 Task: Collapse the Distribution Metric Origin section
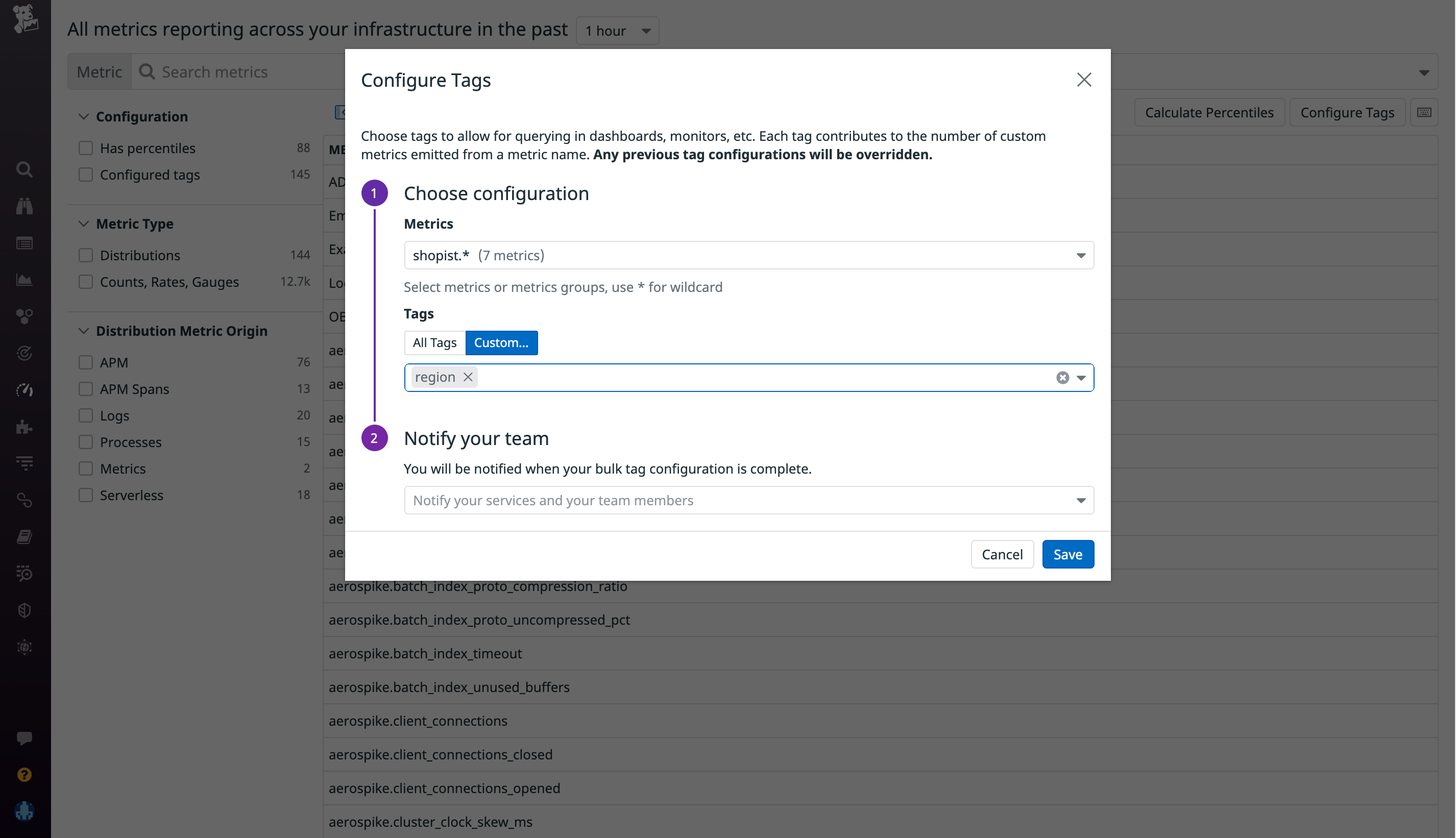click(84, 330)
